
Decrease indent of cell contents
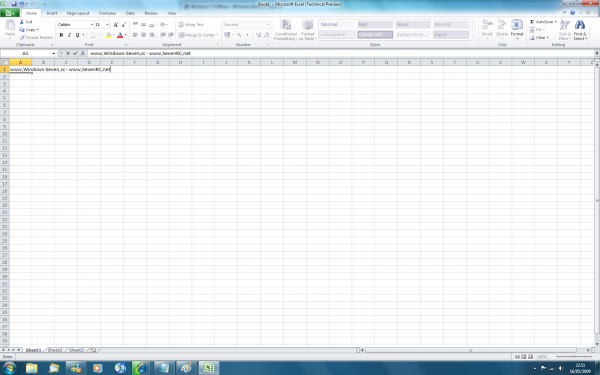[163, 35]
